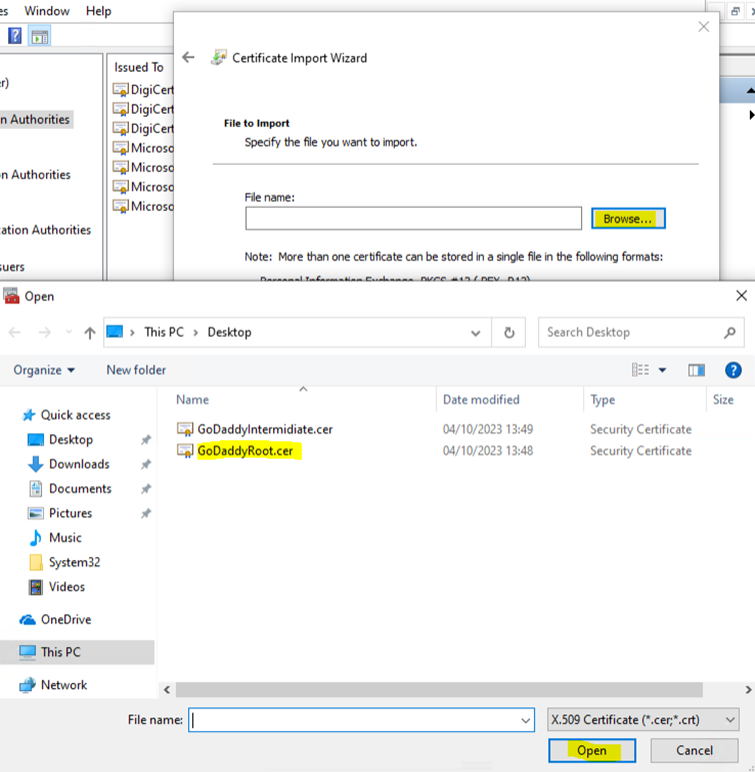Click the pin icon beside Pictures
The height and width of the screenshot is (772, 755).
(146, 514)
